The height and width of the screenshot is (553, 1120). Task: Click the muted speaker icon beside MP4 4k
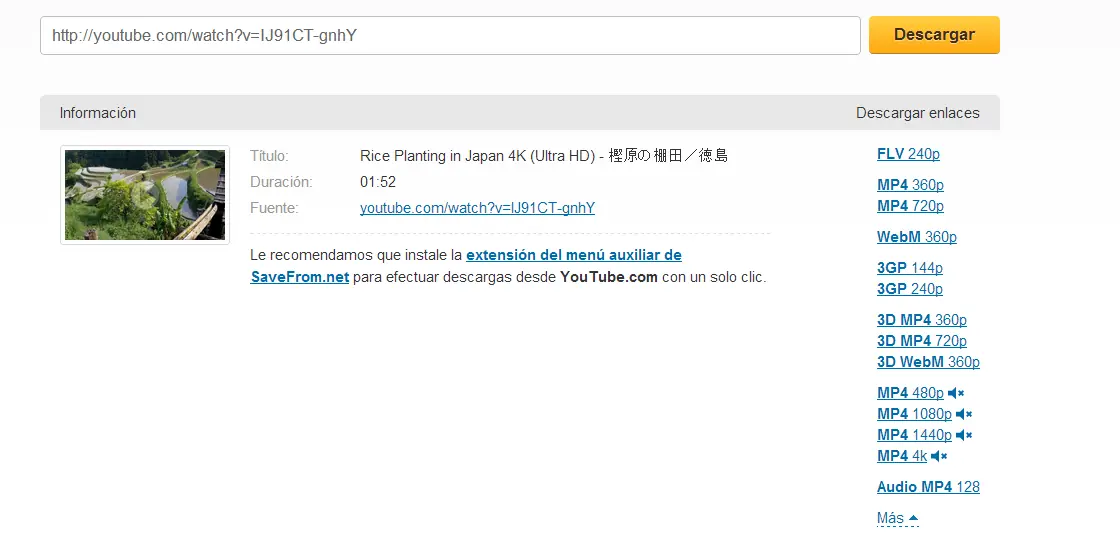[x=939, y=456]
